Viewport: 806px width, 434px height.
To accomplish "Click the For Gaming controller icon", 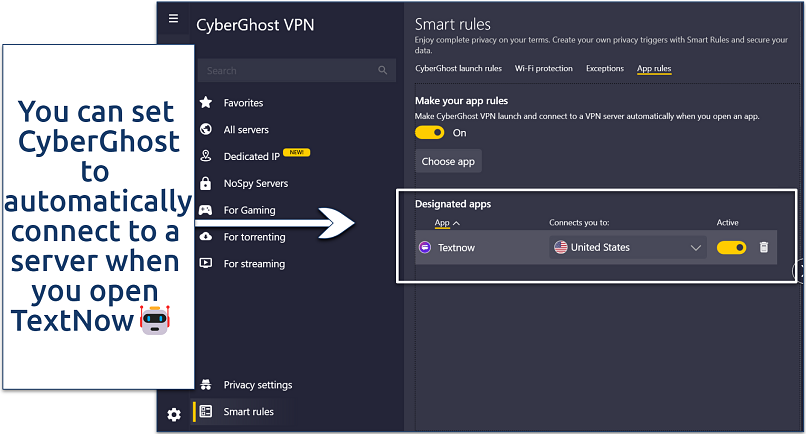I will (206, 210).
